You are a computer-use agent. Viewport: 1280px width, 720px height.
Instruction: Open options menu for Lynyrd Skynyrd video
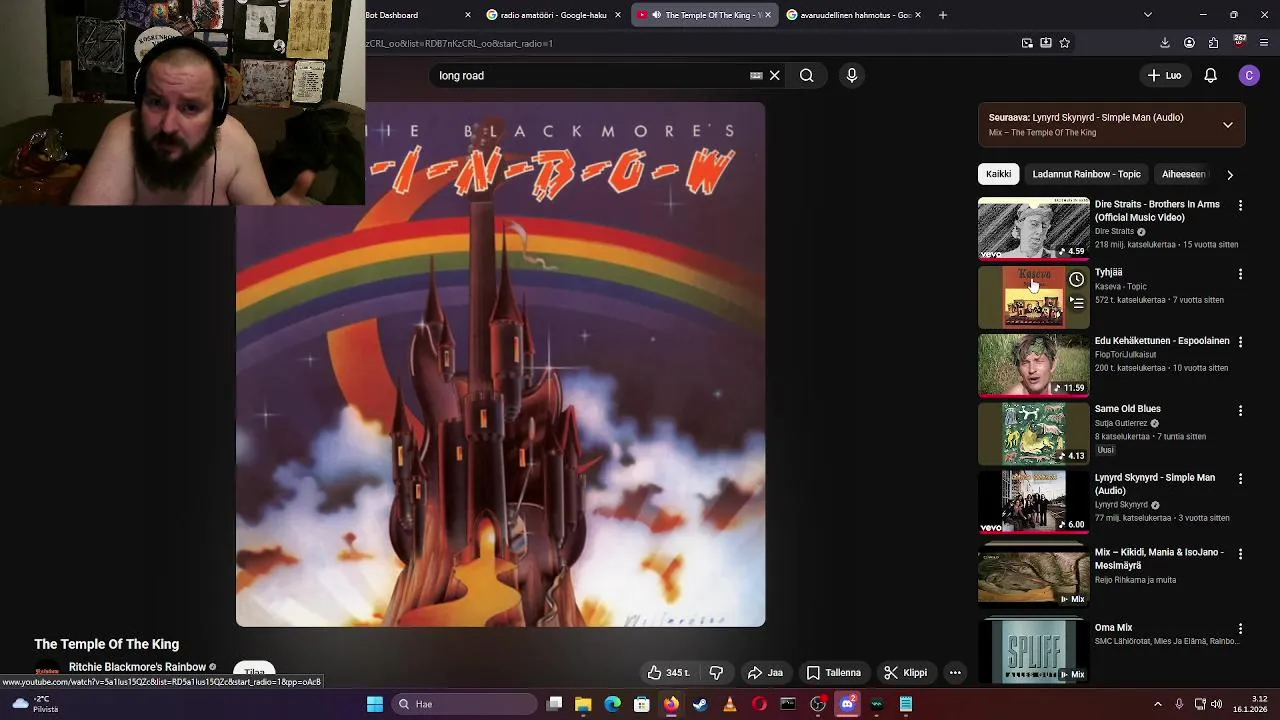(x=1240, y=479)
